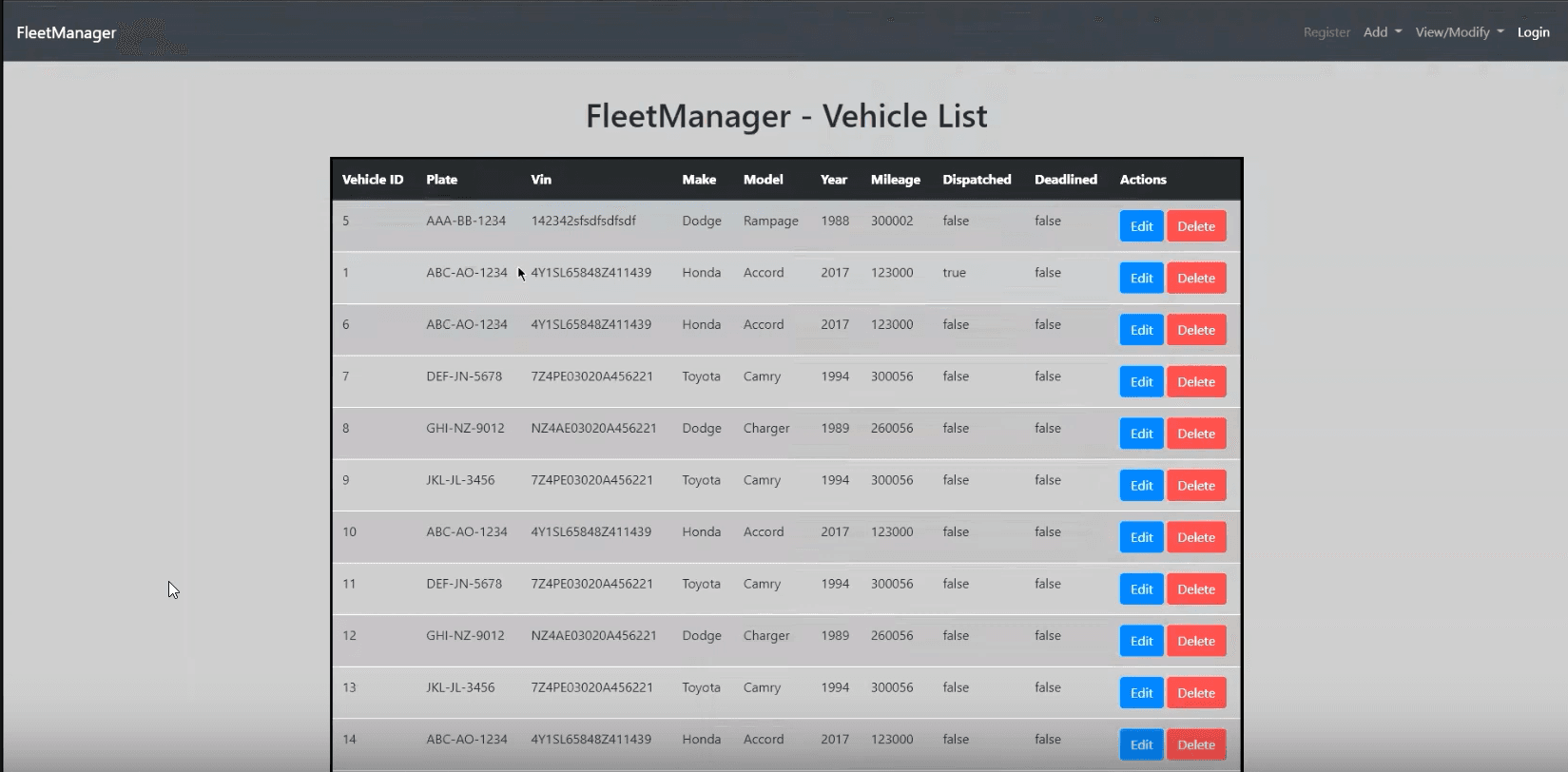Image resolution: width=1568 pixels, height=772 pixels.
Task: Click year 1988 cell
Action: tap(835, 221)
